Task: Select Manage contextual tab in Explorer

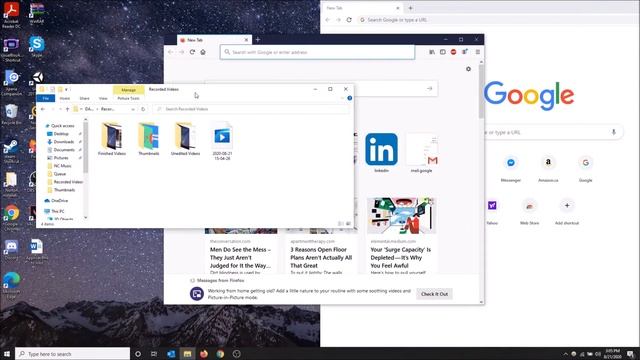Action: coord(128,90)
